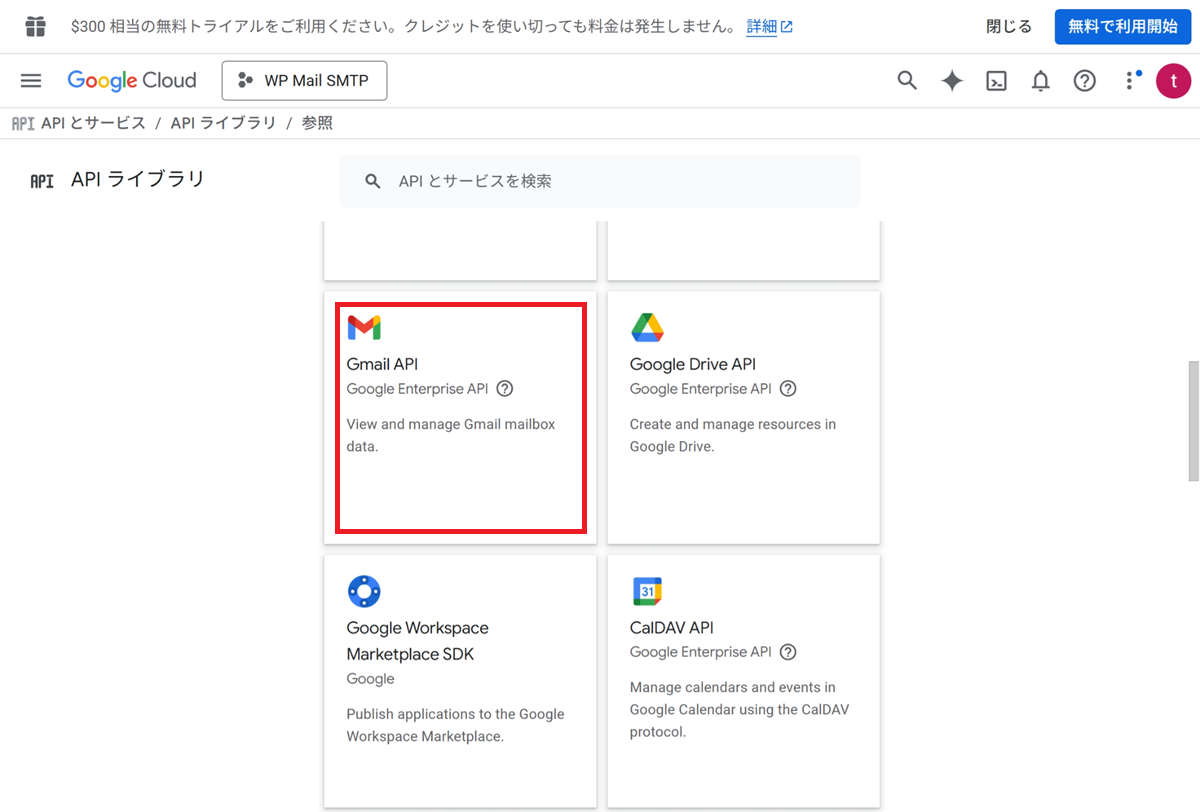This screenshot has height=812, width=1200.
Task: Open the WP Mail SMTP project selector
Action: pos(304,81)
